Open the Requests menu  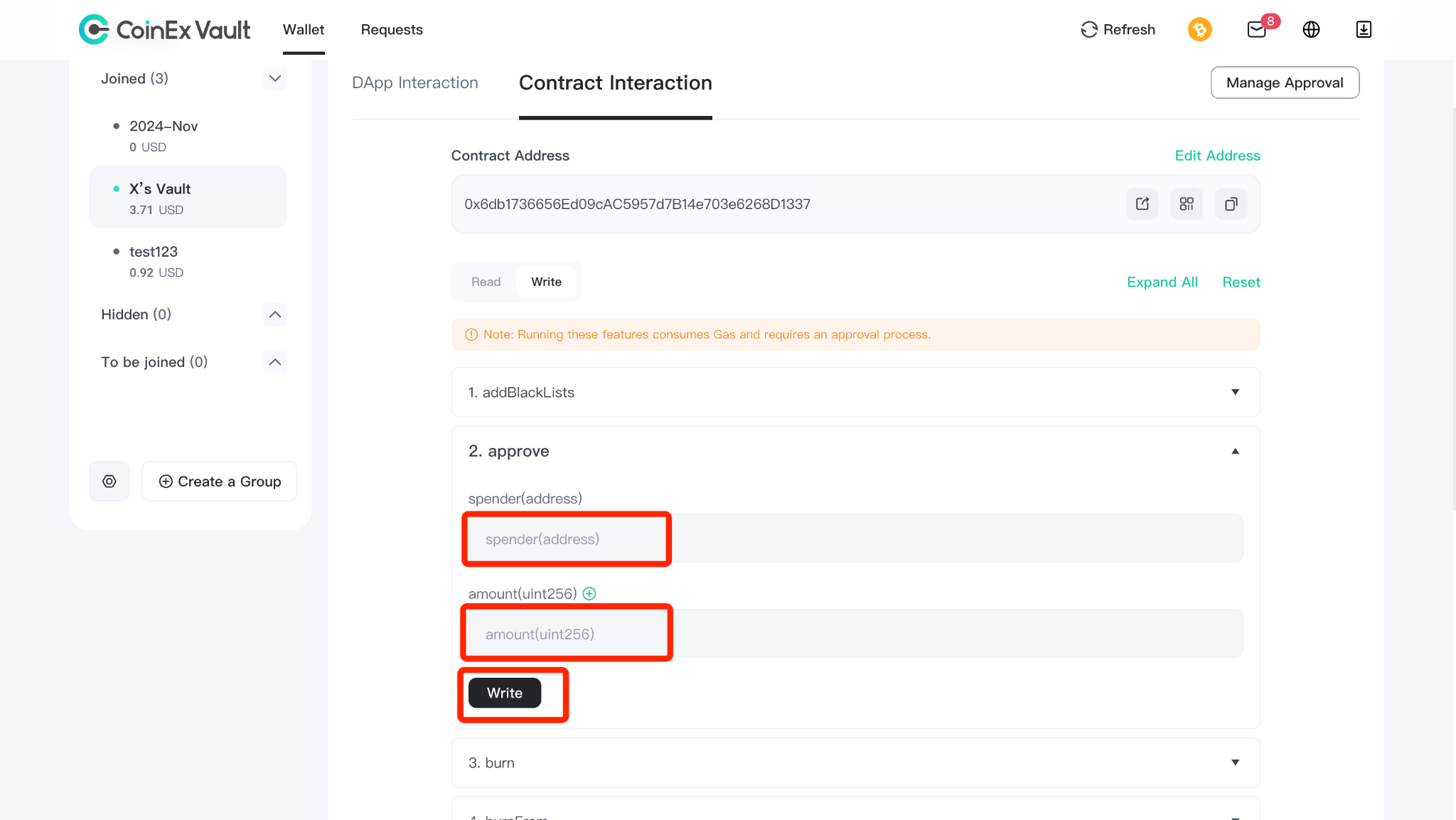392,30
